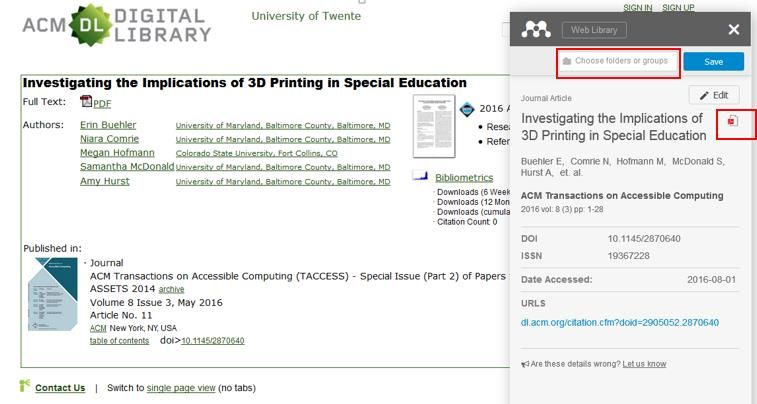Click the Contact Us link
Image resolution: width=757 pixels, height=404 pixels.
[x=60, y=388]
